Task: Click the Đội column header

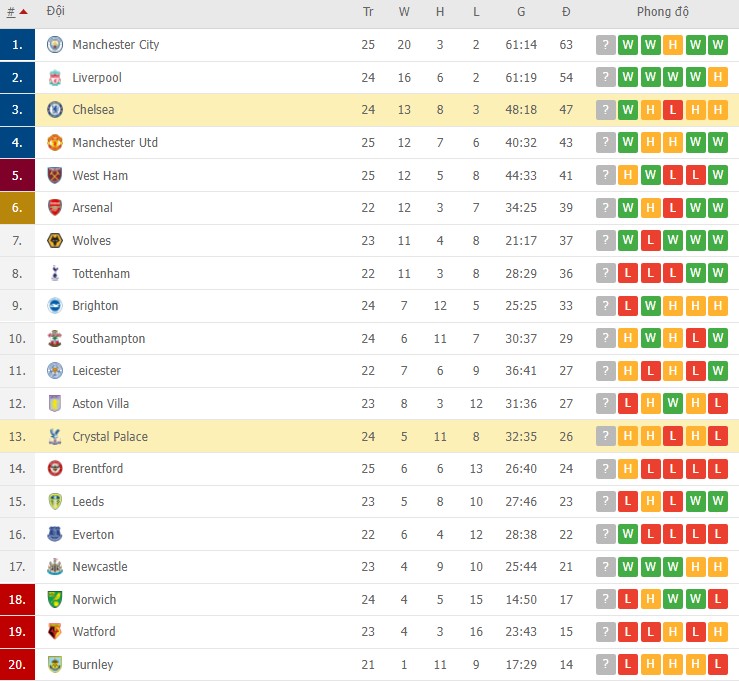Action: coord(56,12)
